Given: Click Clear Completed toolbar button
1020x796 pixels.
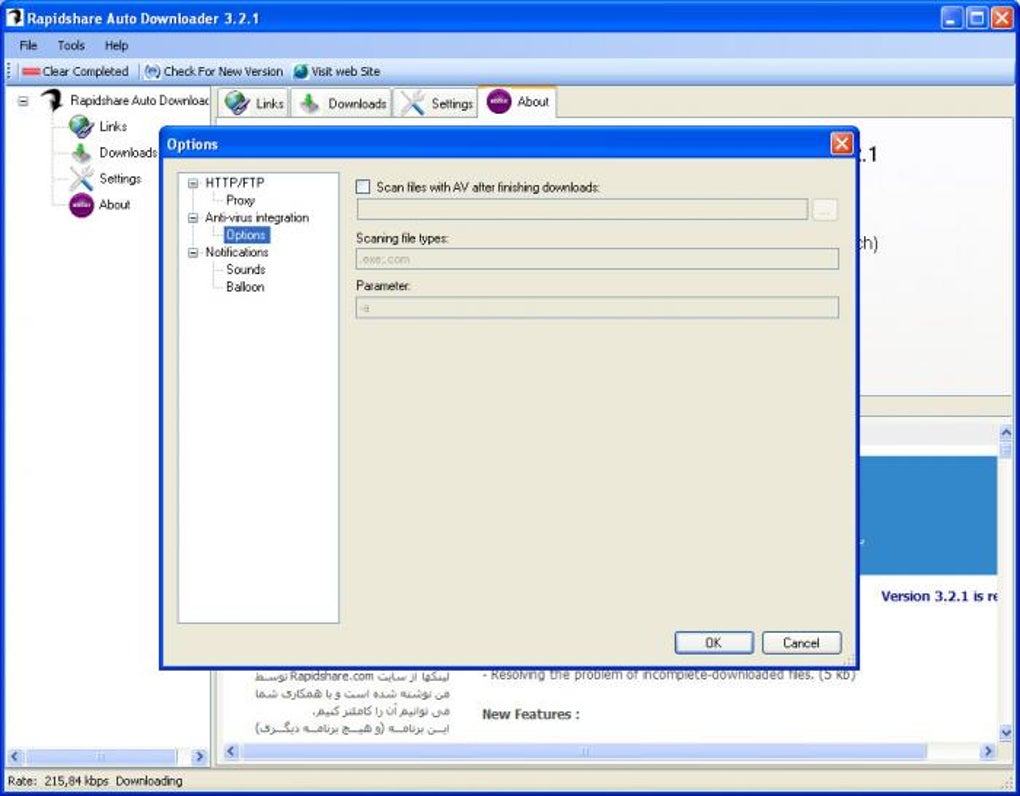Looking at the screenshot, I should point(75,72).
